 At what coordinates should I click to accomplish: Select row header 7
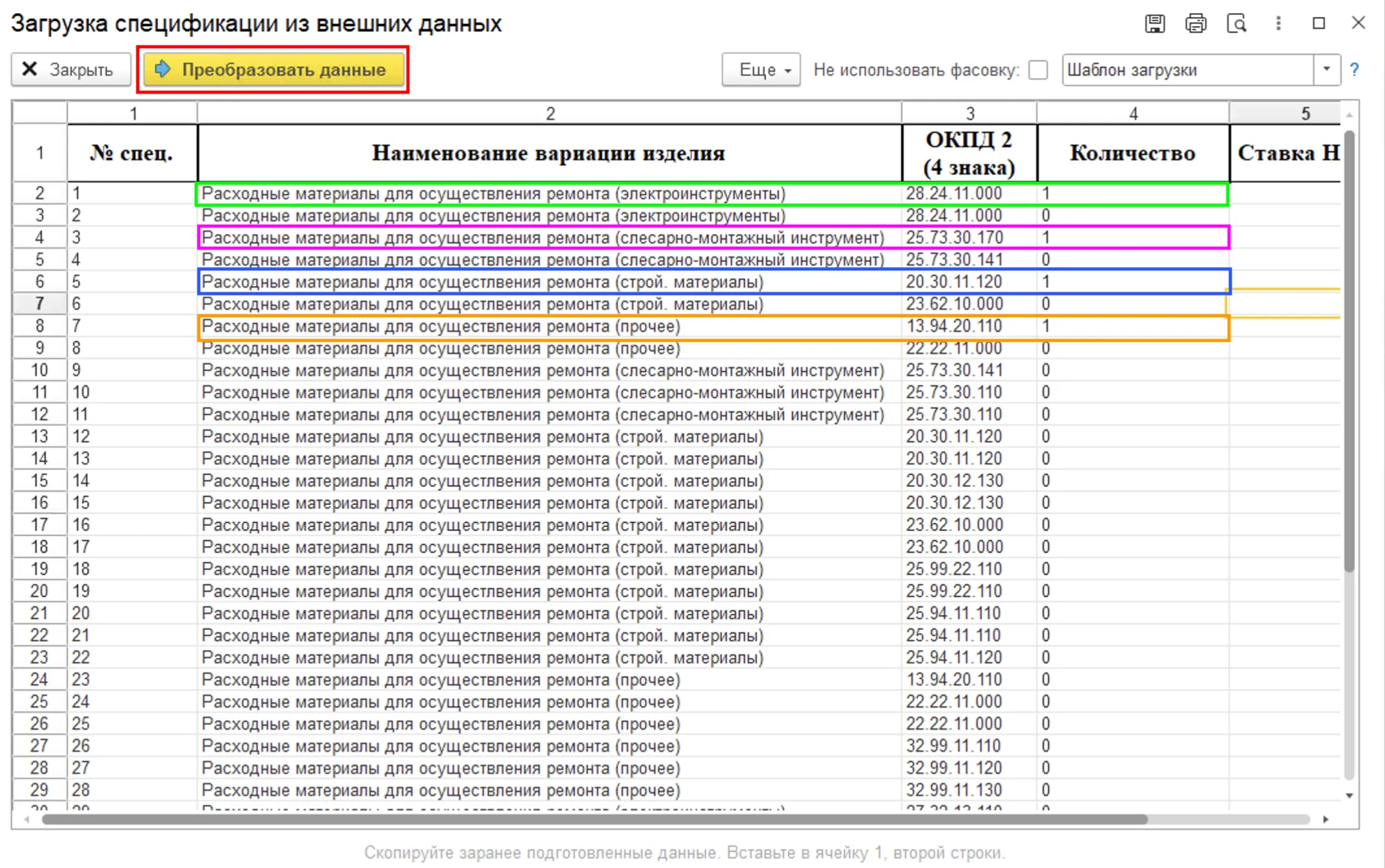click(40, 303)
